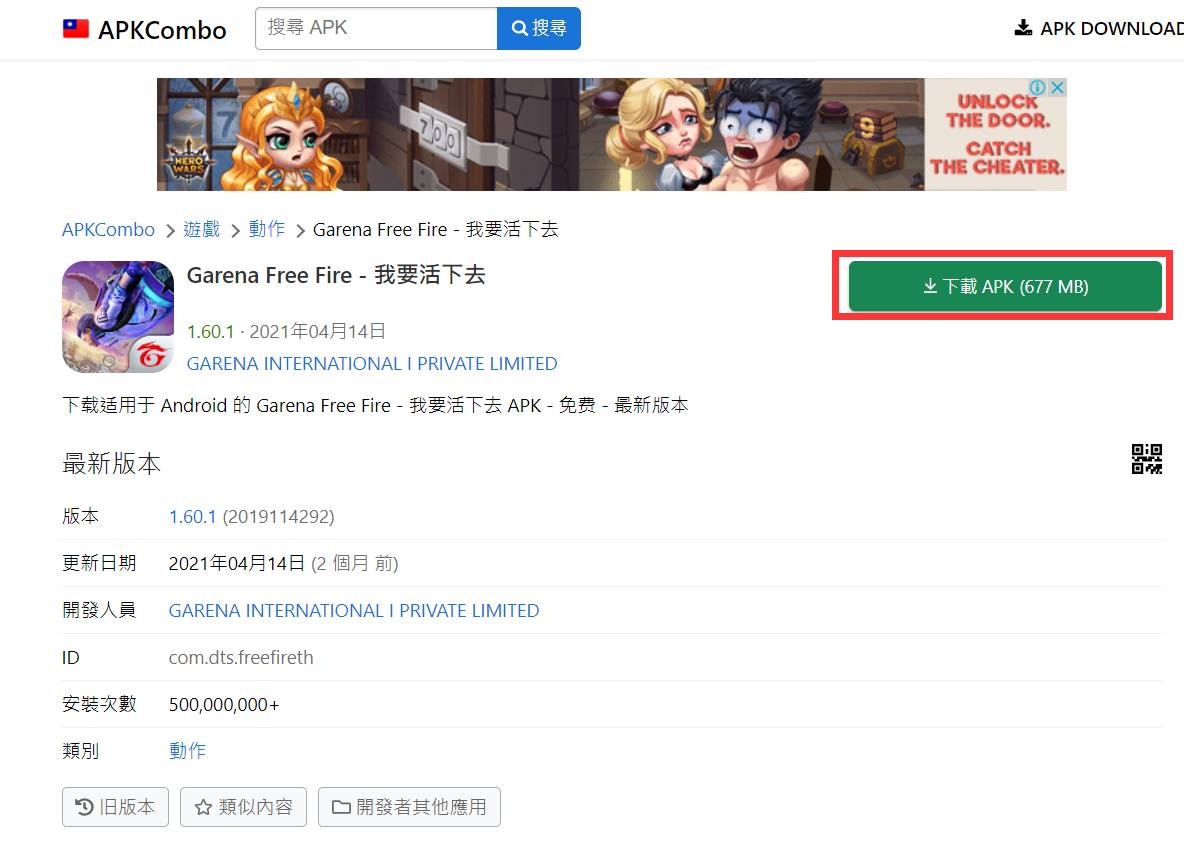Click the 類似內容 similar content button
Screen dimensions: 1184x853
pos(243,807)
